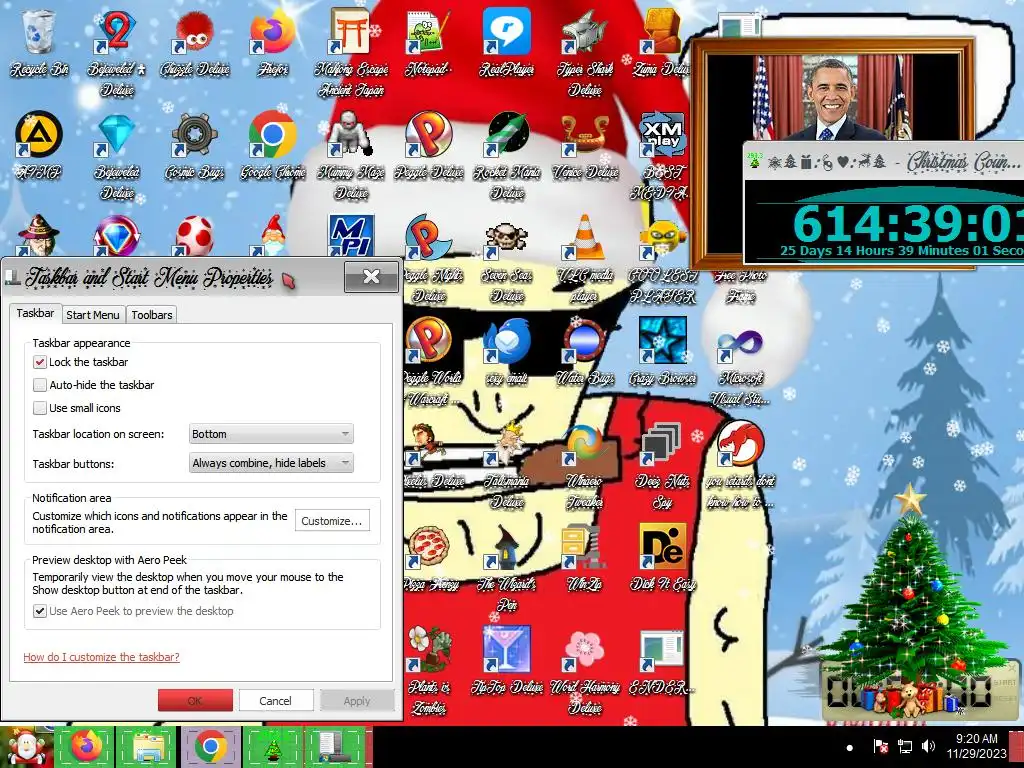Switch to the Start Menu tab

tap(93, 315)
